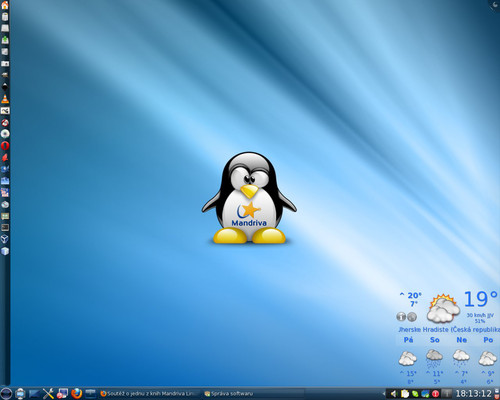500x400 pixels.
Task: Select the So forecast day
Action: pos(435,340)
